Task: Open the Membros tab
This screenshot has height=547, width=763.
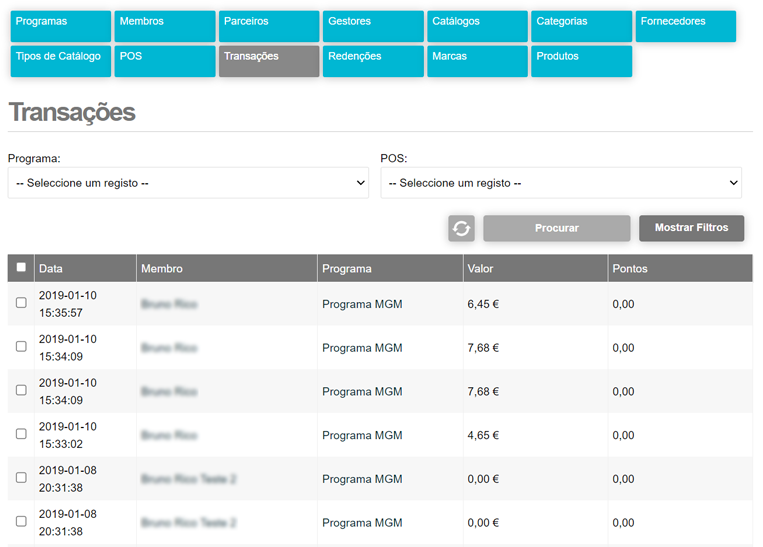Action: click(165, 26)
